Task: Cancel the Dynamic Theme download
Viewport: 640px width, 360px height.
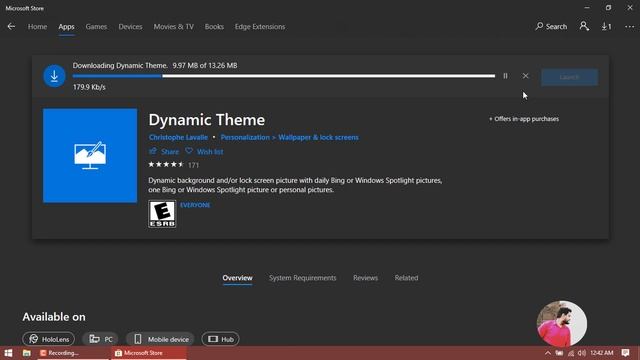Action: tap(525, 76)
